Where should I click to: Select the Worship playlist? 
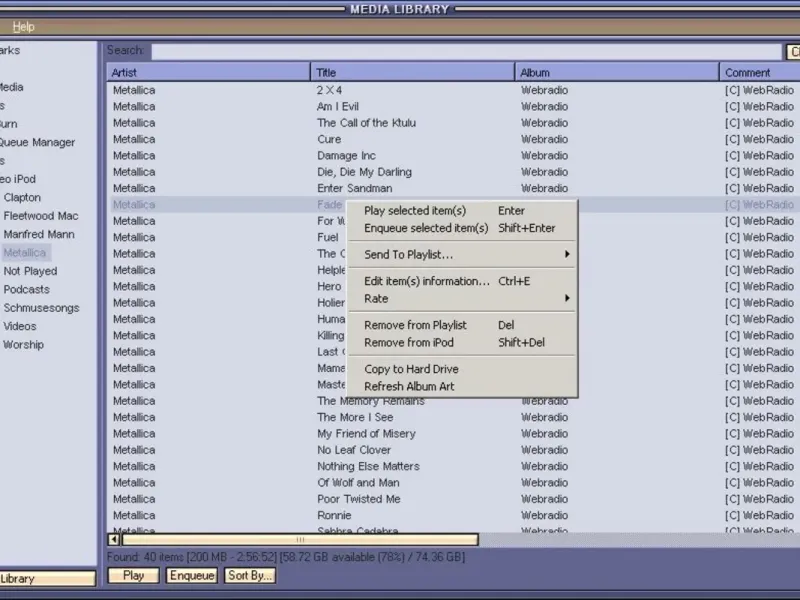tap(23, 344)
